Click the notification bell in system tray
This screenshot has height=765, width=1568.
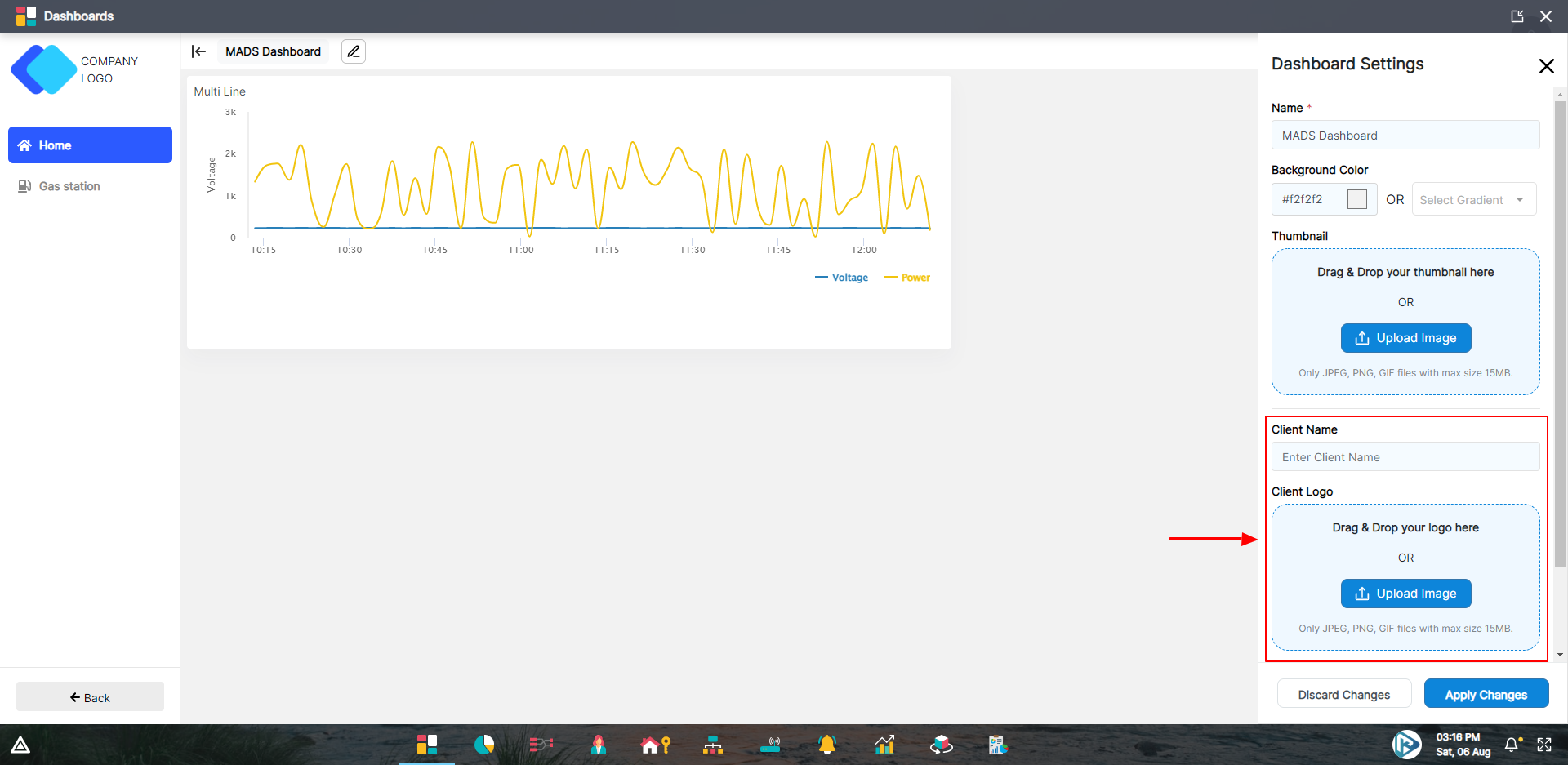click(x=1512, y=745)
